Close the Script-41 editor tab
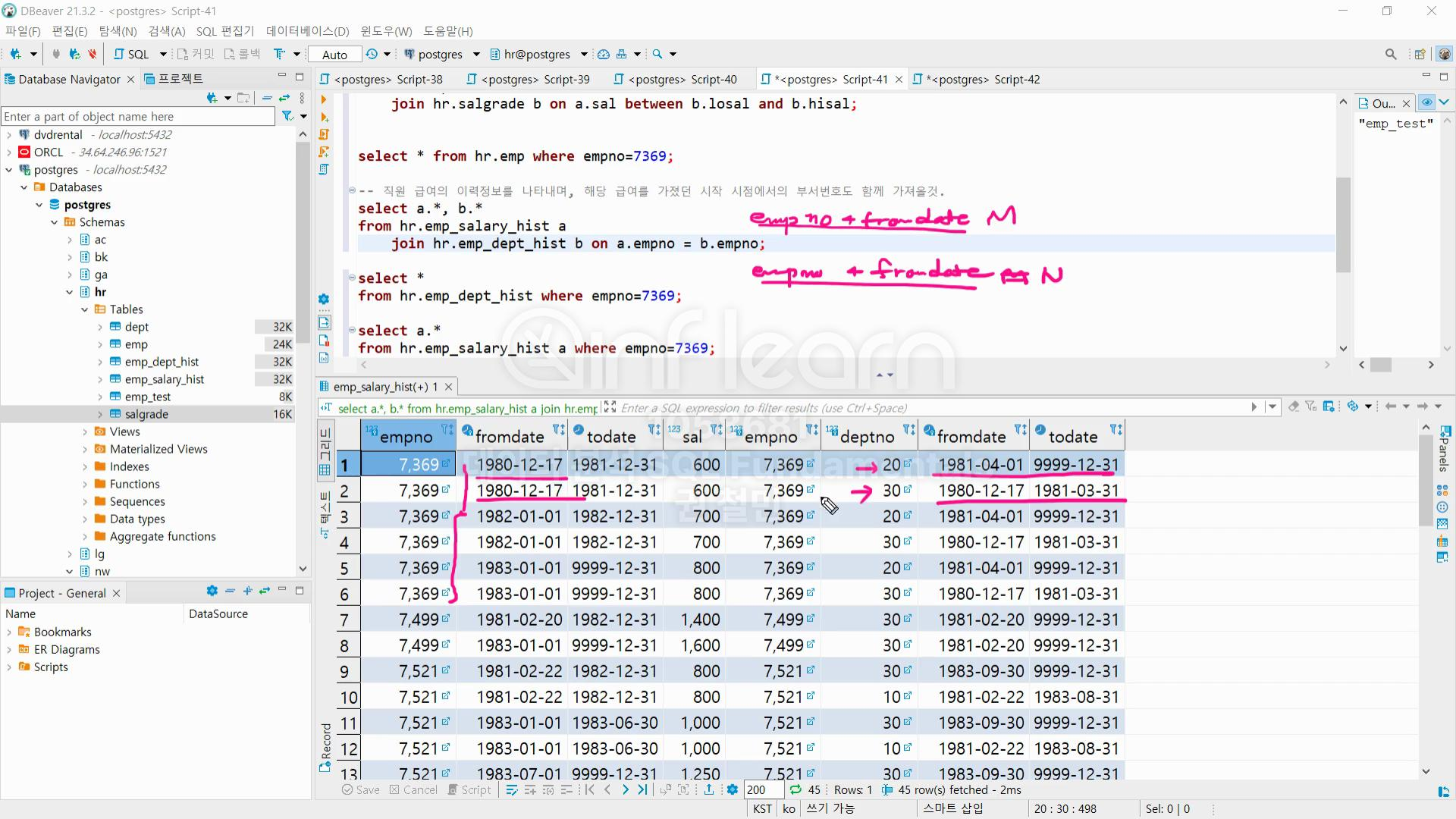 tap(899, 80)
